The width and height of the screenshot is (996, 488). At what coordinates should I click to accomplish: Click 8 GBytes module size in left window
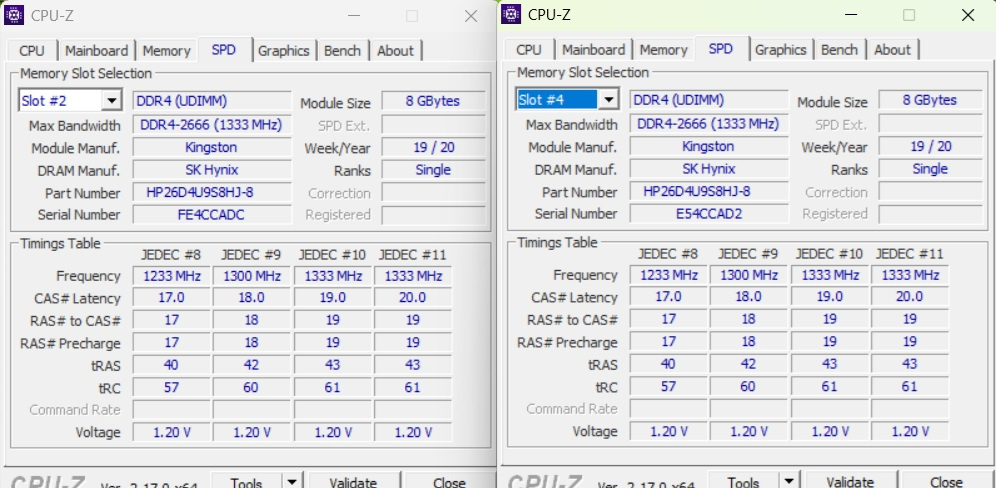click(433, 101)
